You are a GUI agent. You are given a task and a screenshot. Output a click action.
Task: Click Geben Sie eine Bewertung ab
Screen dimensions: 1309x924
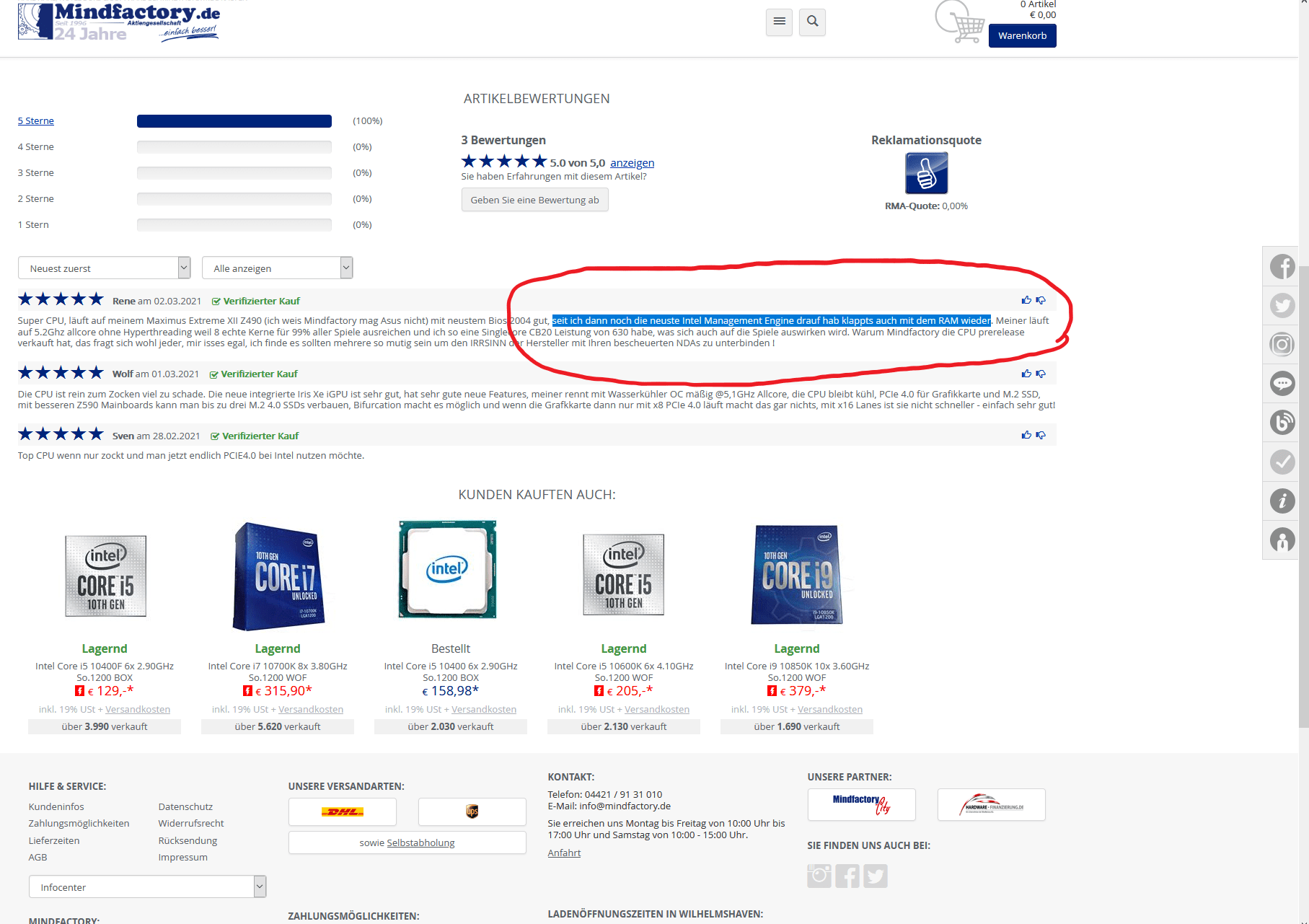pyautogui.click(x=535, y=200)
